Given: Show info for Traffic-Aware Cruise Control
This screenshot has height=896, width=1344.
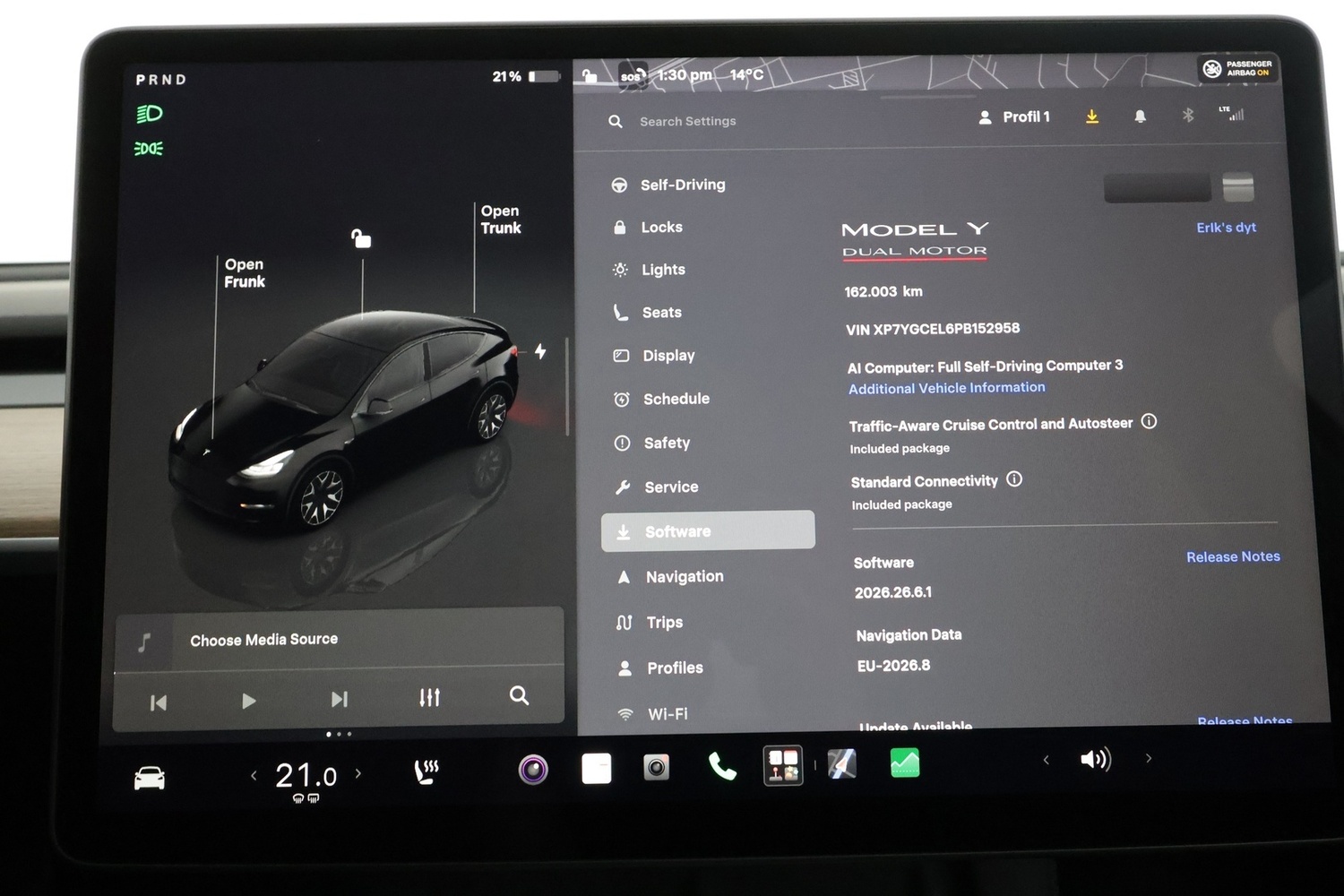Looking at the screenshot, I should [x=1150, y=421].
